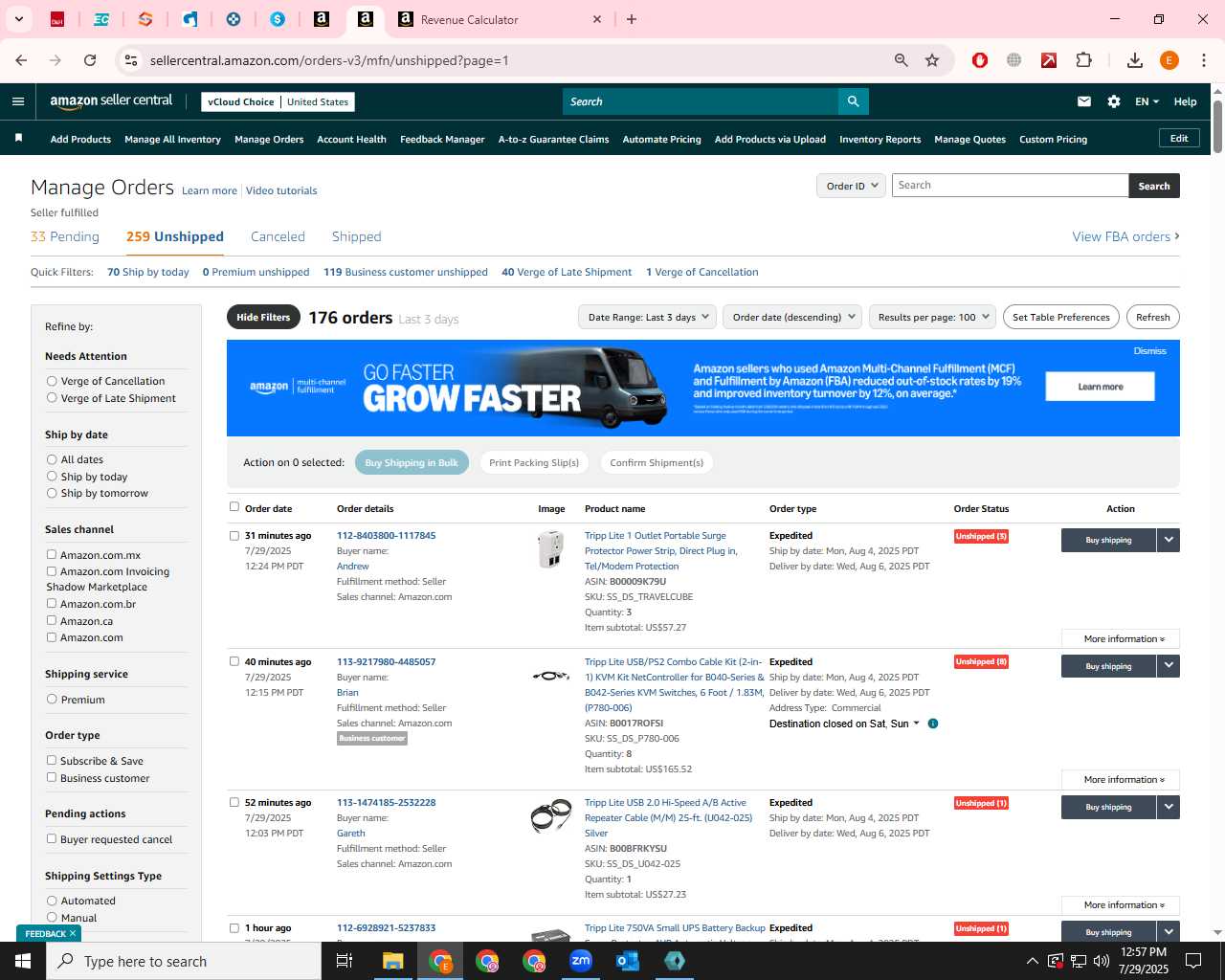Image resolution: width=1225 pixels, height=980 pixels.
Task: Click the Hide Filters button
Action: pos(263,317)
